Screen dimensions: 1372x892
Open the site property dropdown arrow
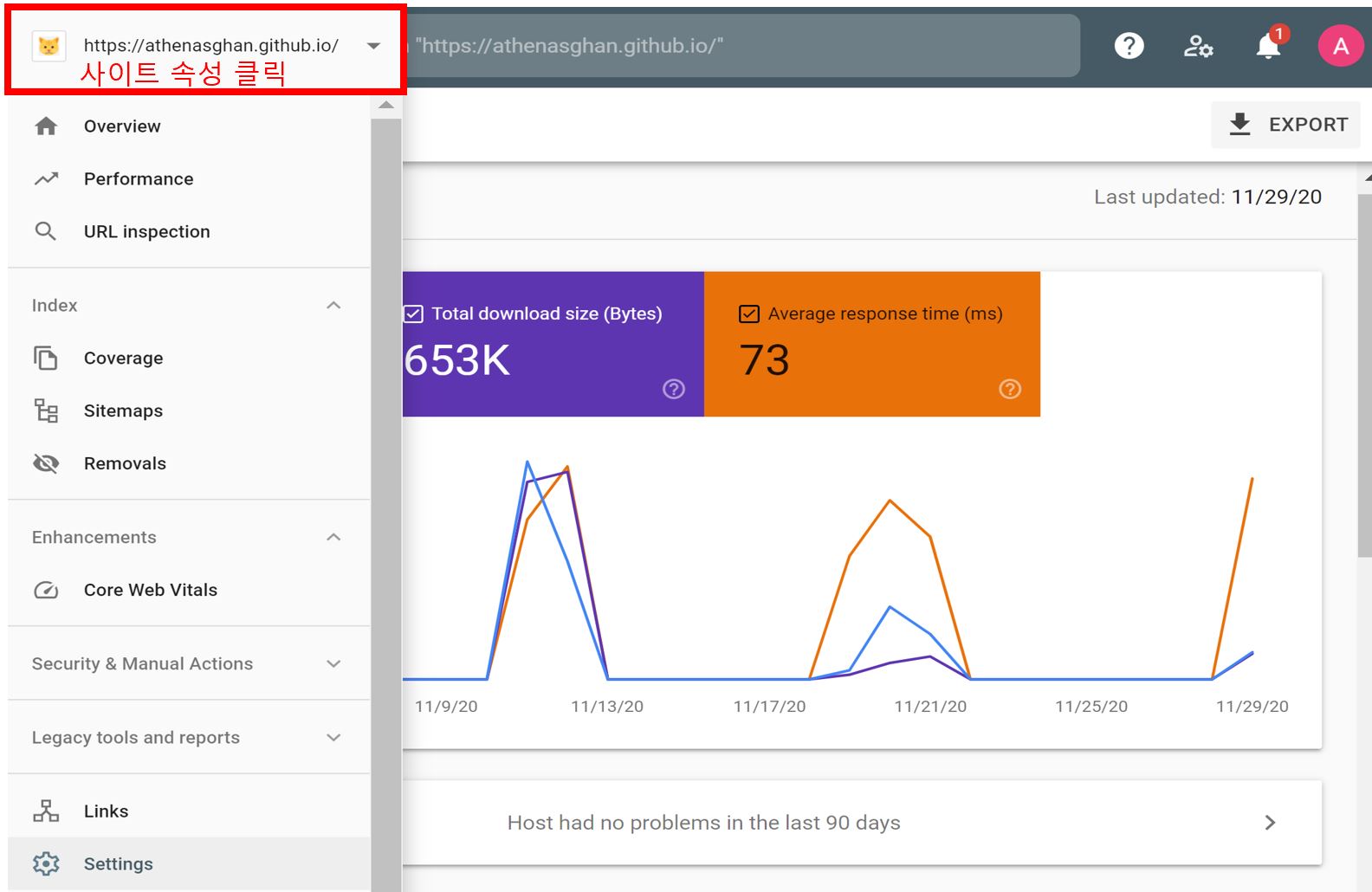pyautogui.click(x=374, y=46)
